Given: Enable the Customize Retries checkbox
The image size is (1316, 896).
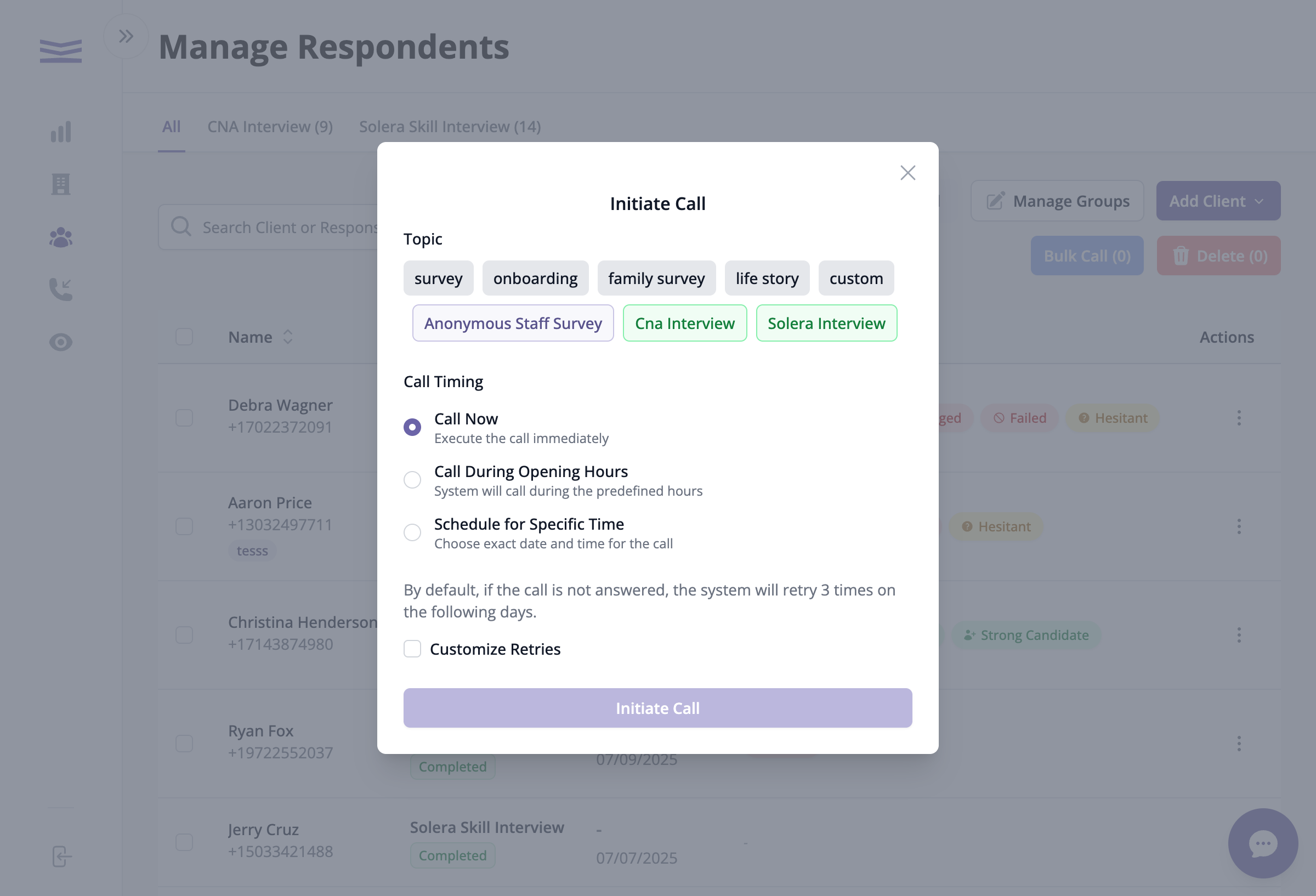Looking at the screenshot, I should (412, 649).
